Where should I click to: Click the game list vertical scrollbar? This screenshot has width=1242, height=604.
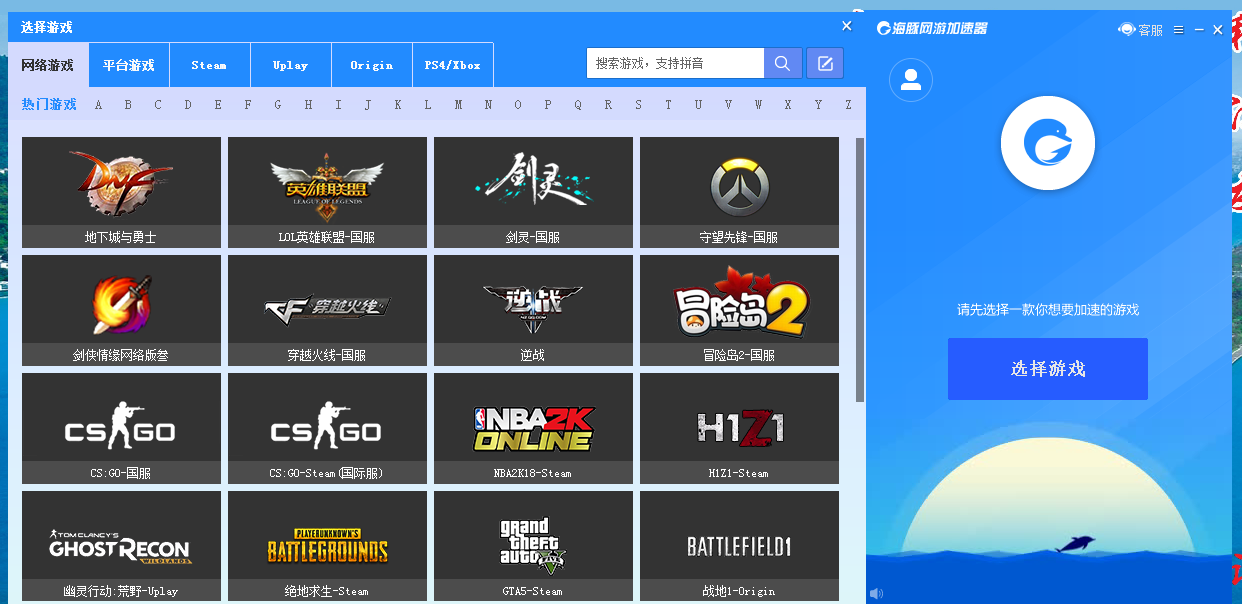[860, 270]
